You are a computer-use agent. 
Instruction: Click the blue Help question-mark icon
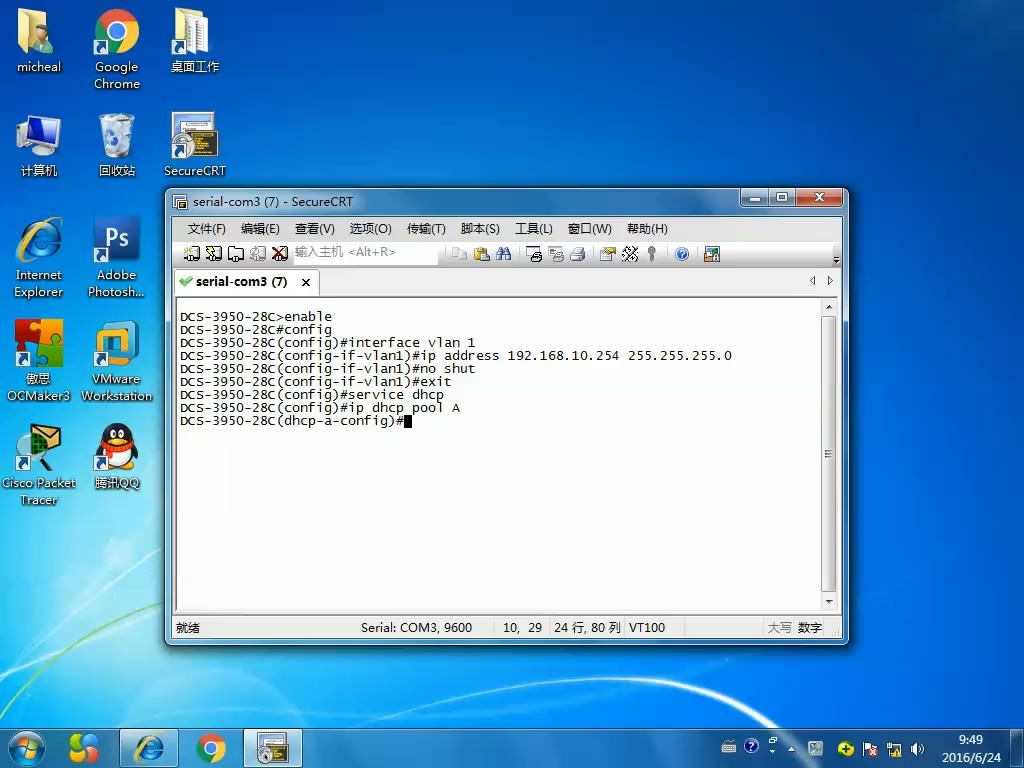(682, 254)
